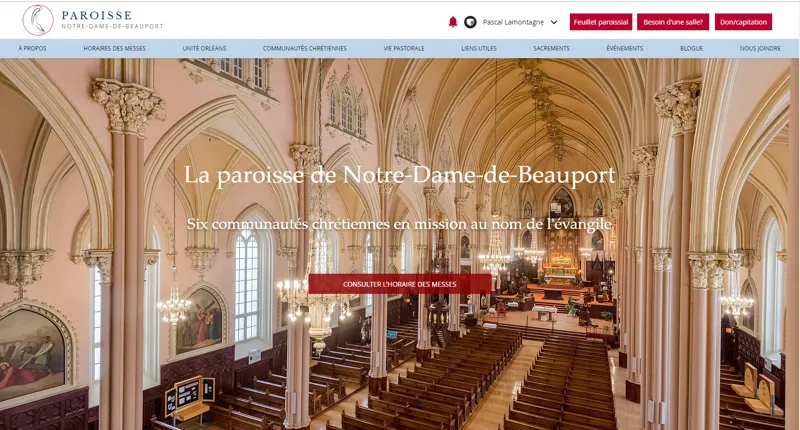Viewport: 800px width, 430px height.
Task: Click the user avatar icon
Action: [x=470, y=22]
